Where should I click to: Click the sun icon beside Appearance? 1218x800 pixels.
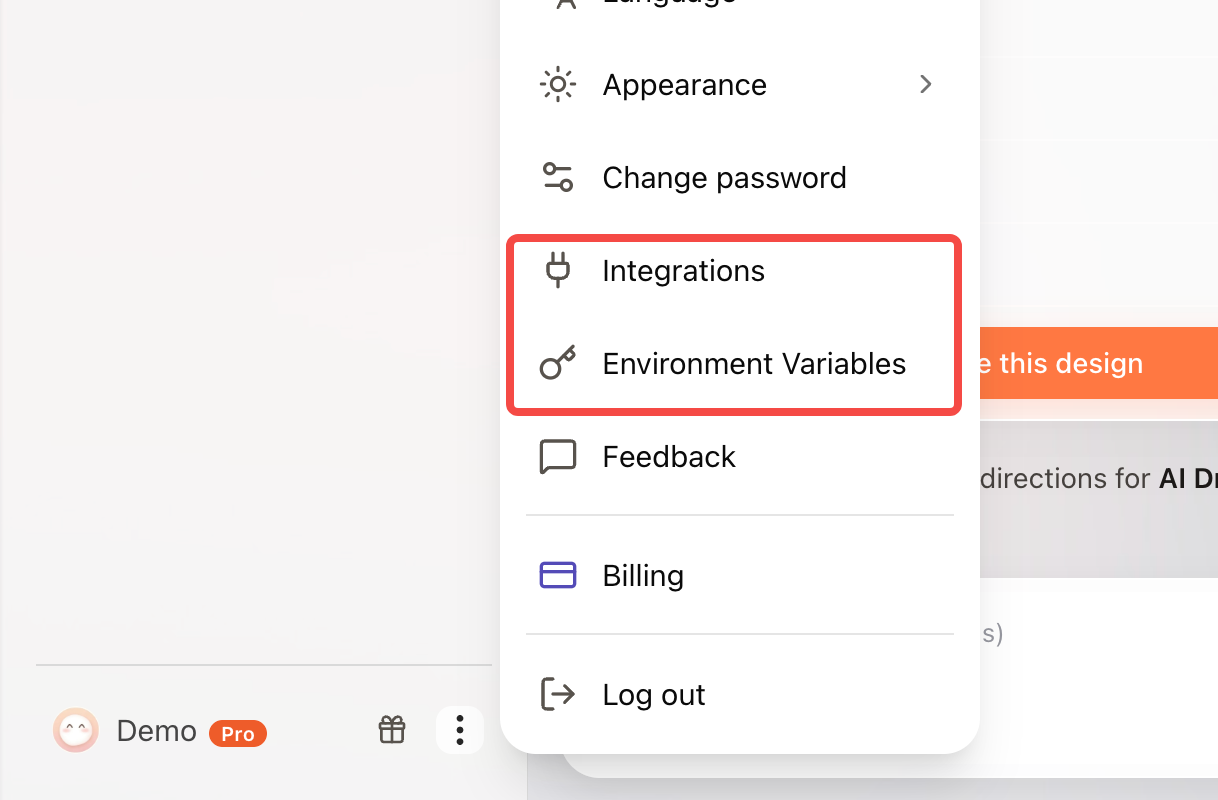point(557,85)
